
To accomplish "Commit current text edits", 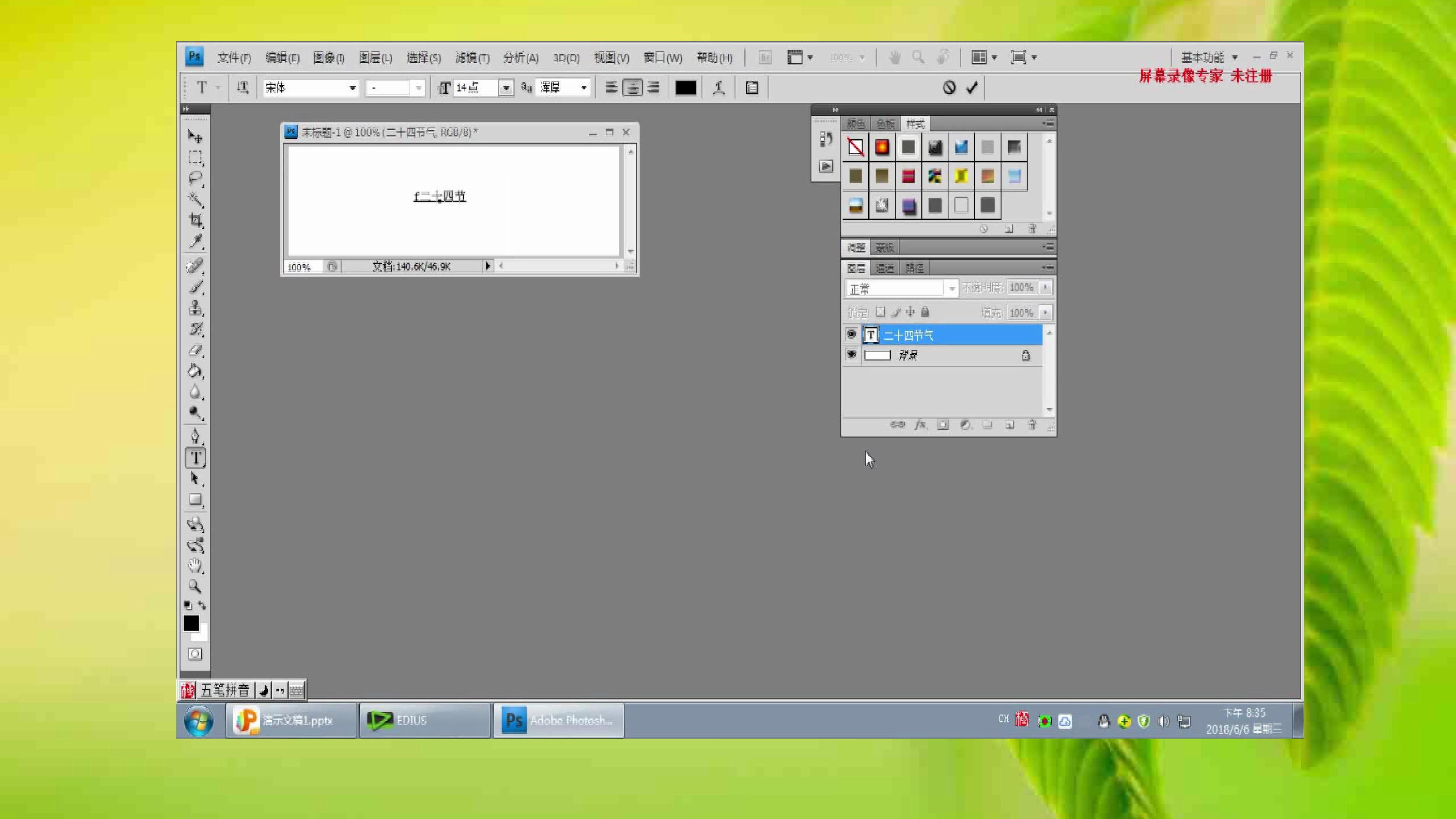I will [971, 88].
